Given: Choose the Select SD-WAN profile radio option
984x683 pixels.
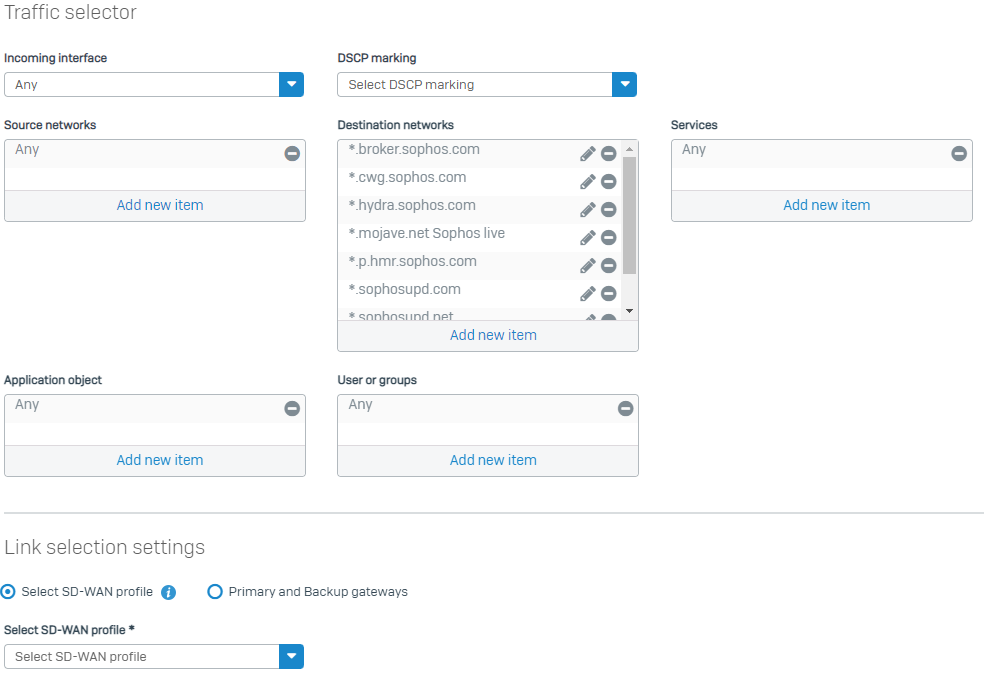Looking at the screenshot, I should [x=9, y=592].
